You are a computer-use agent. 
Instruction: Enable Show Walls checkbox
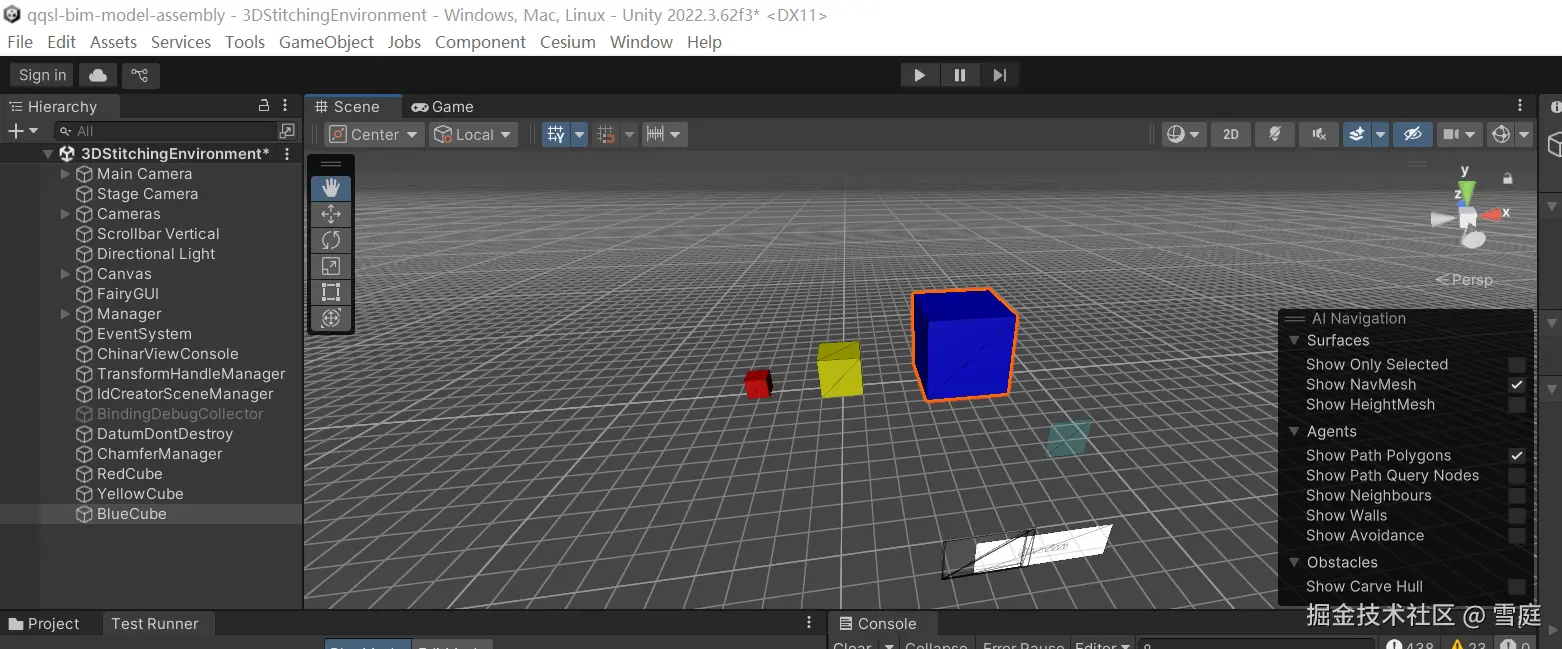pos(1517,516)
